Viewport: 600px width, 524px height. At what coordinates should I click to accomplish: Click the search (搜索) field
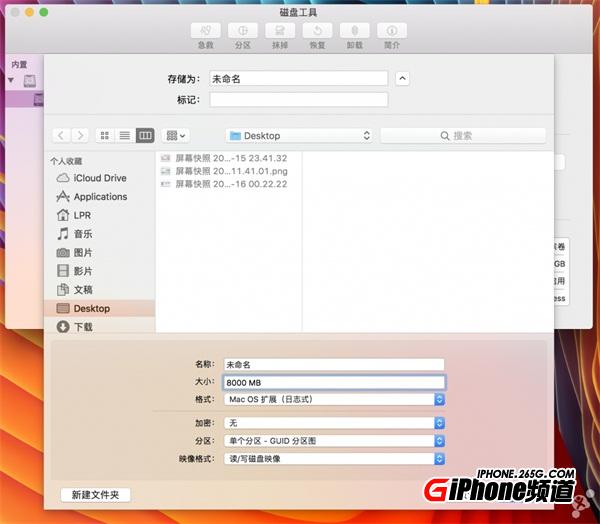[463, 135]
